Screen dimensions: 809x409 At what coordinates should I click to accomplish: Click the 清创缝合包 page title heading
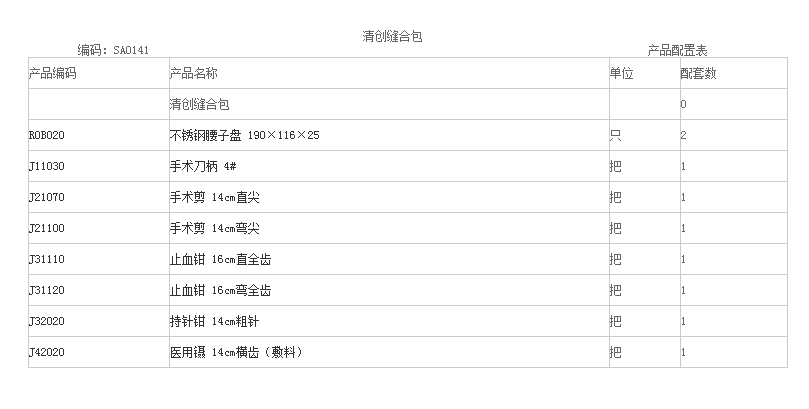(399, 37)
